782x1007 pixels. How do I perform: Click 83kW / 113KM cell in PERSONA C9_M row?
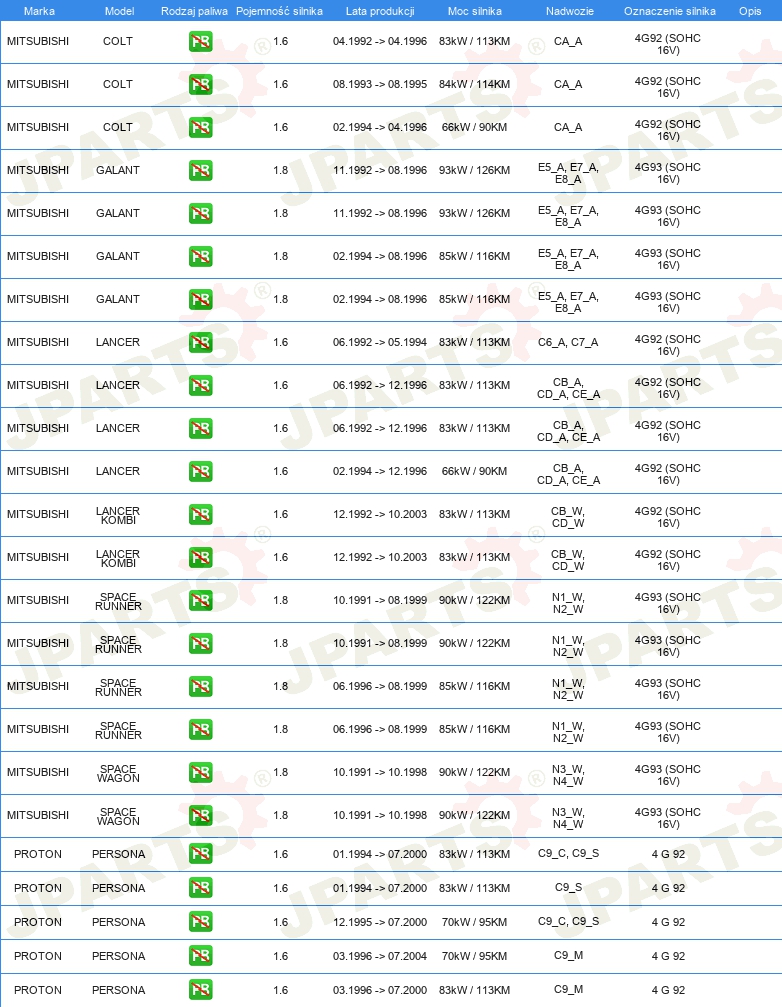(474, 990)
